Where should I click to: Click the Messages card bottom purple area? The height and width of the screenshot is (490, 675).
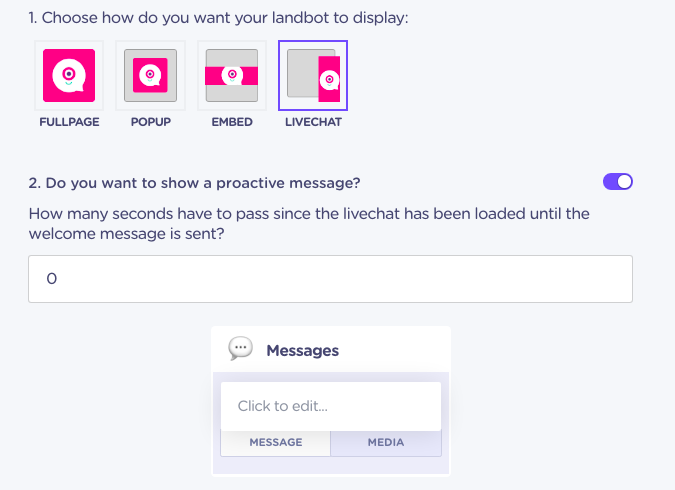331,465
